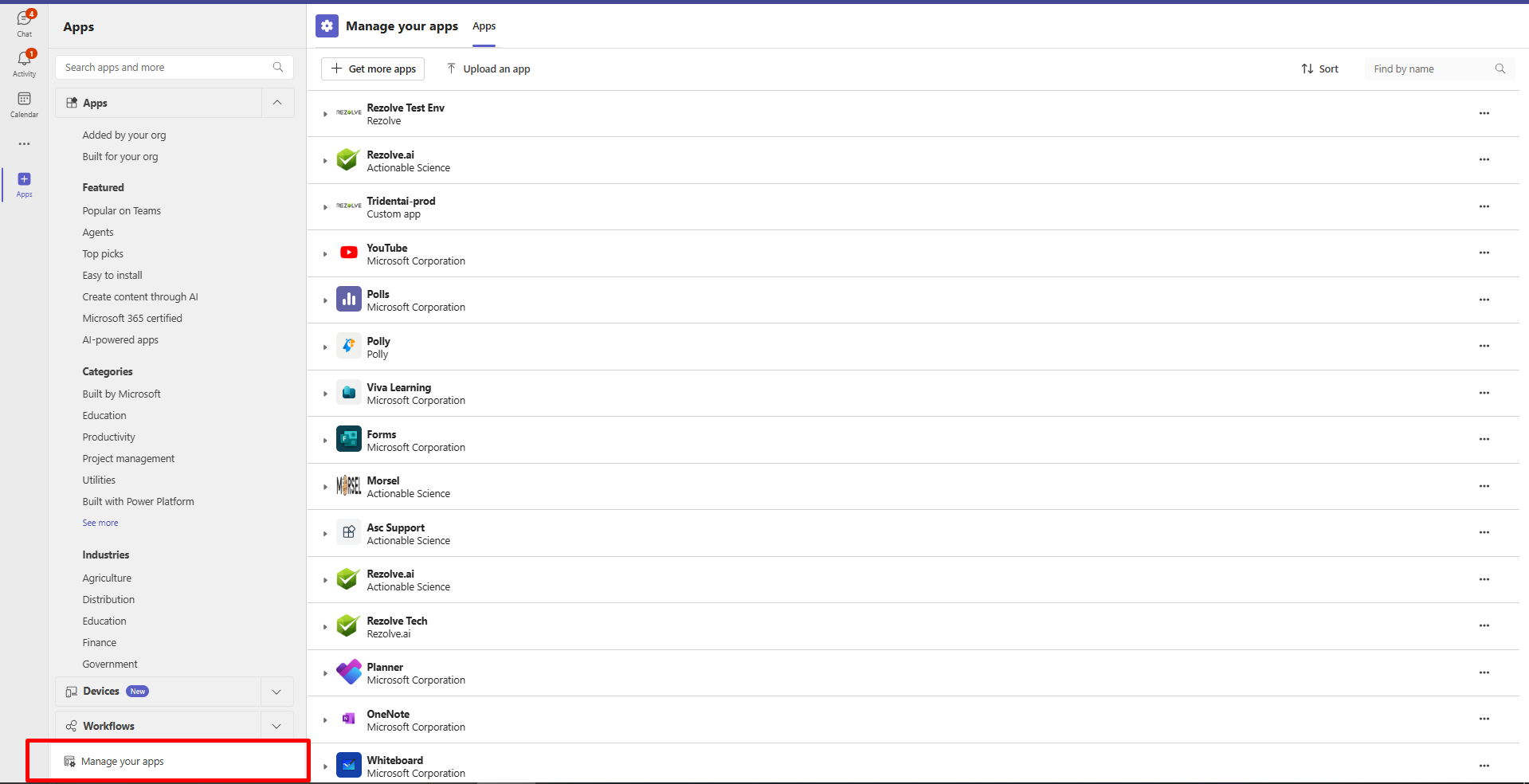Open Added by your org
Screen dimensions: 1529x784
(124, 135)
